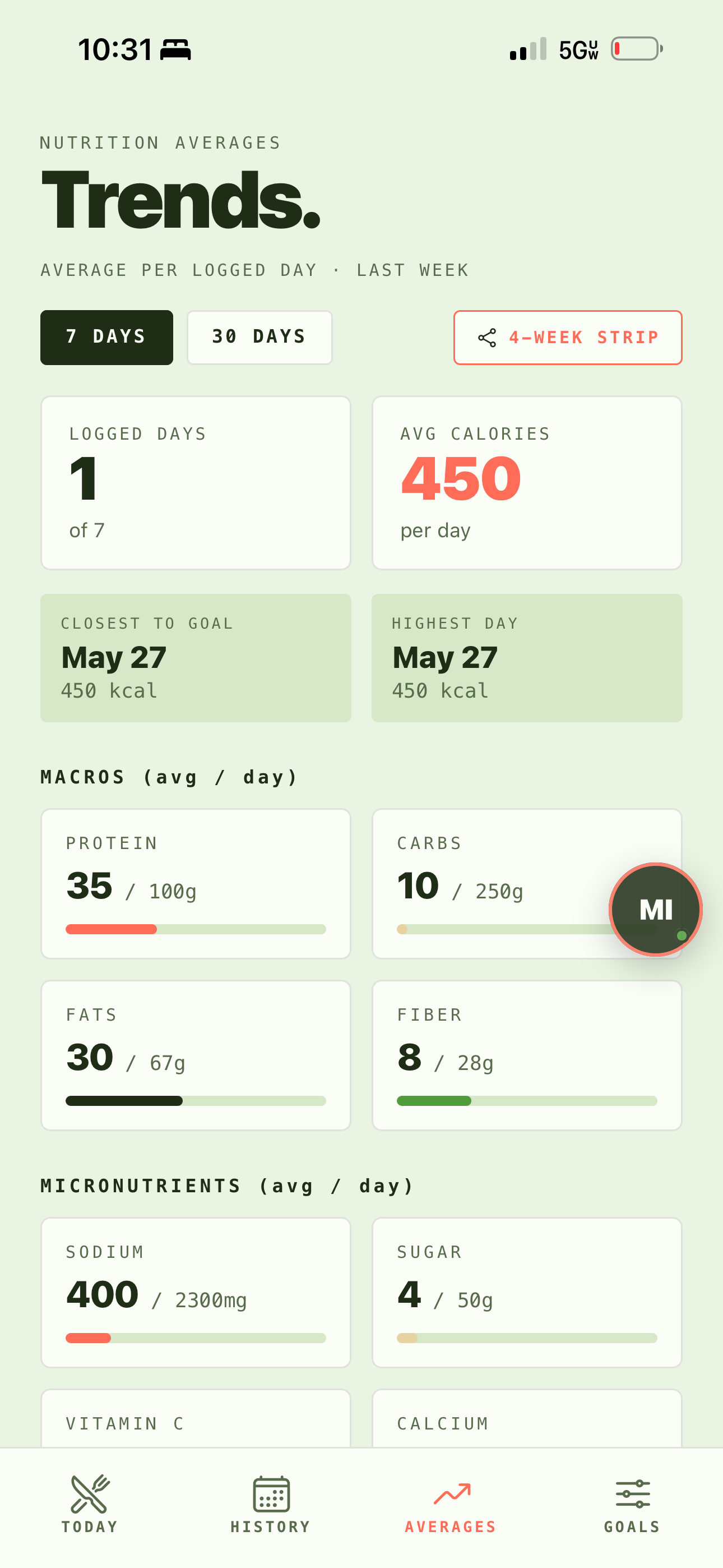Open the Avg Calories 450 card
This screenshot has width=723, height=1568.
point(526,483)
